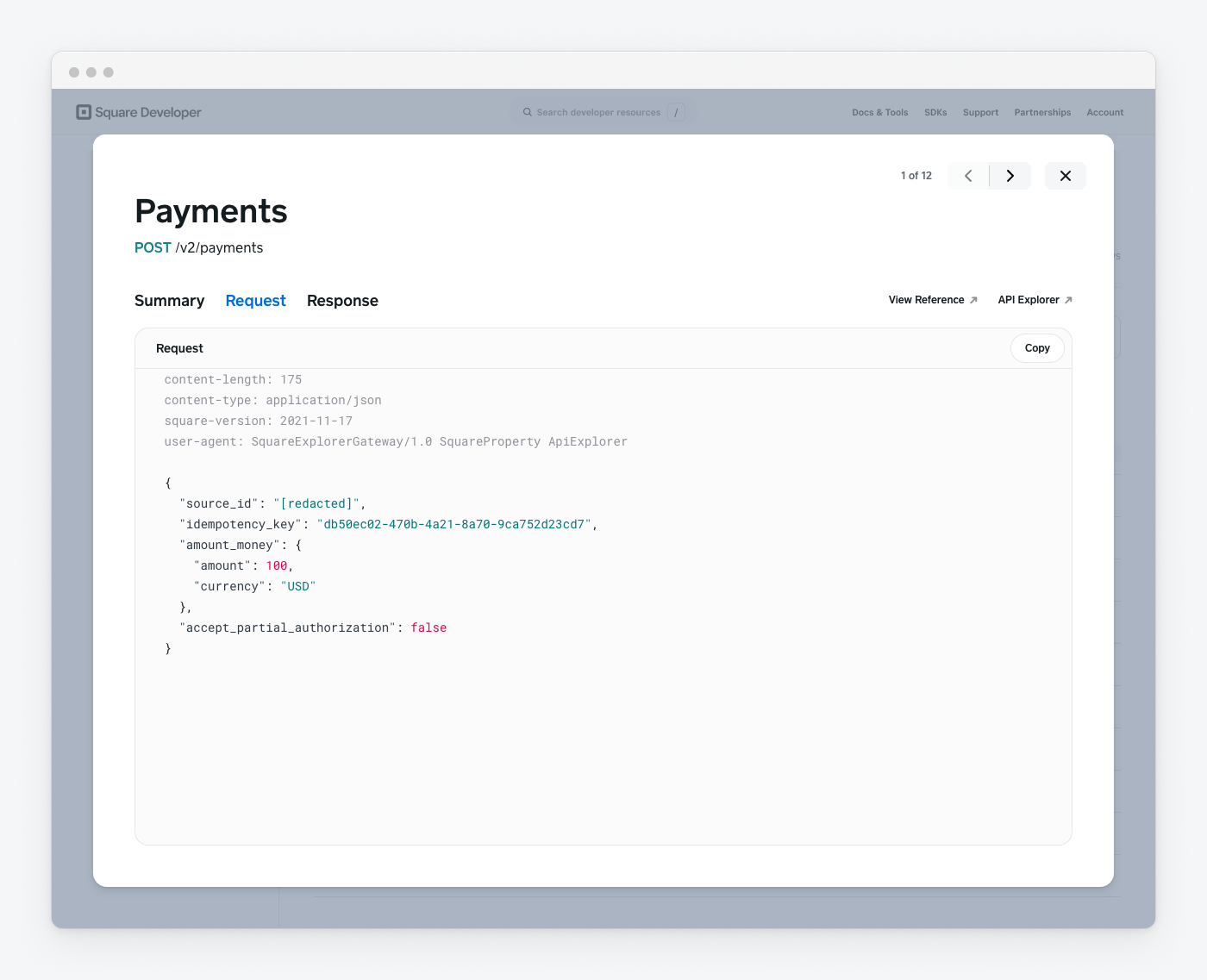The height and width of the screenshot is (980, 1207).
Task: Click the View Reference arrow icon
Action: tap(973, 300)
